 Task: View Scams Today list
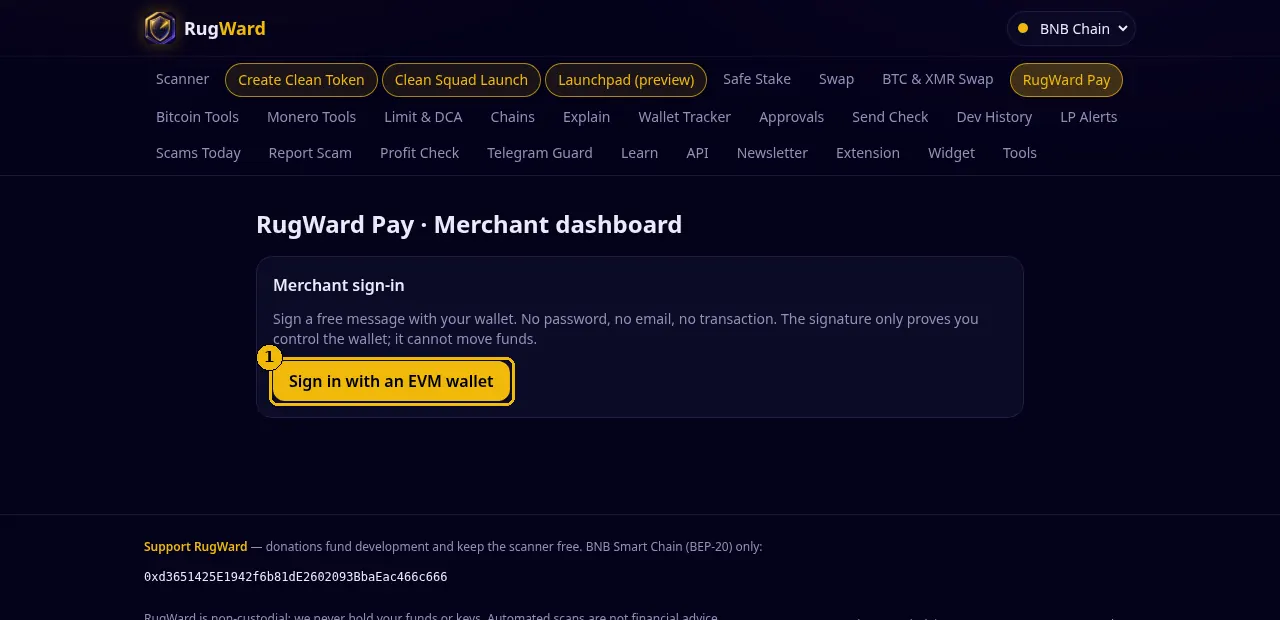198,153
